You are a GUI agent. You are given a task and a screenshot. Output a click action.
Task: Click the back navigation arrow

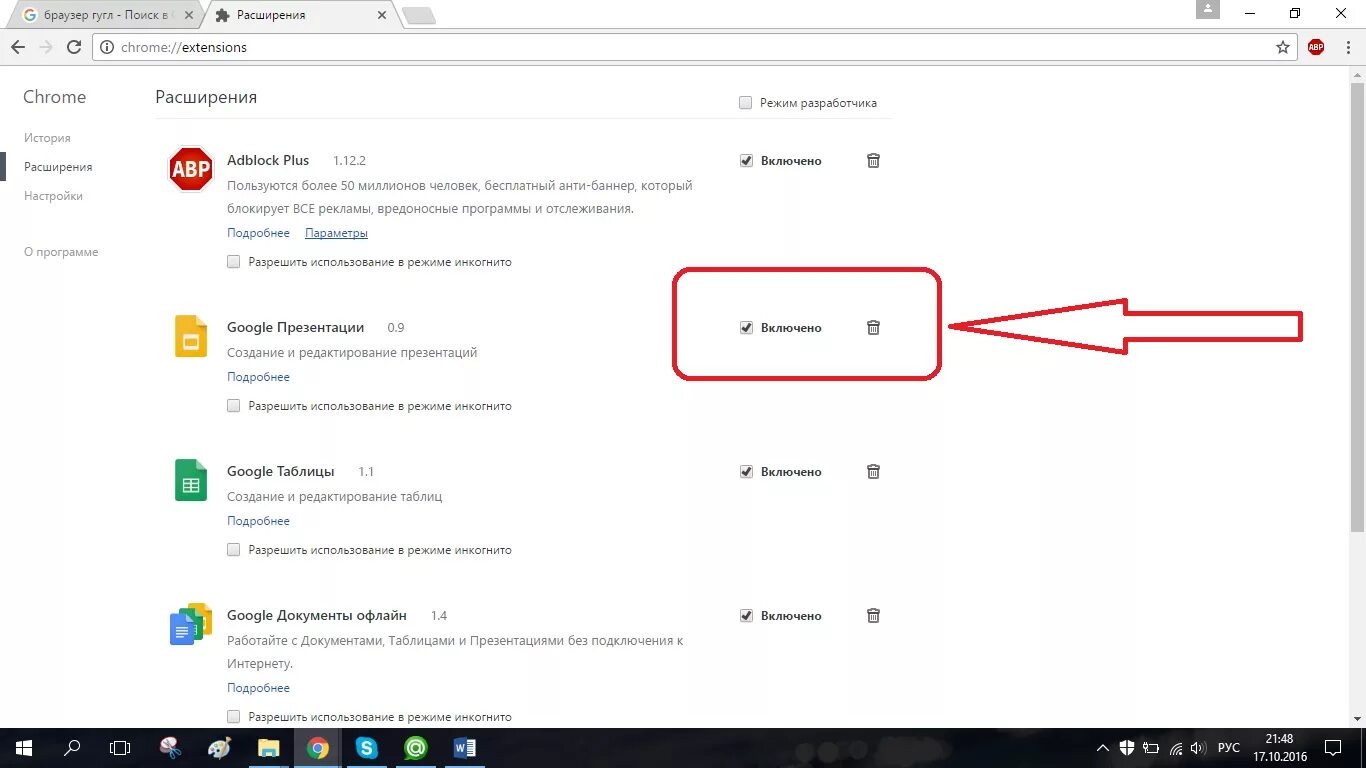(18, 47)
